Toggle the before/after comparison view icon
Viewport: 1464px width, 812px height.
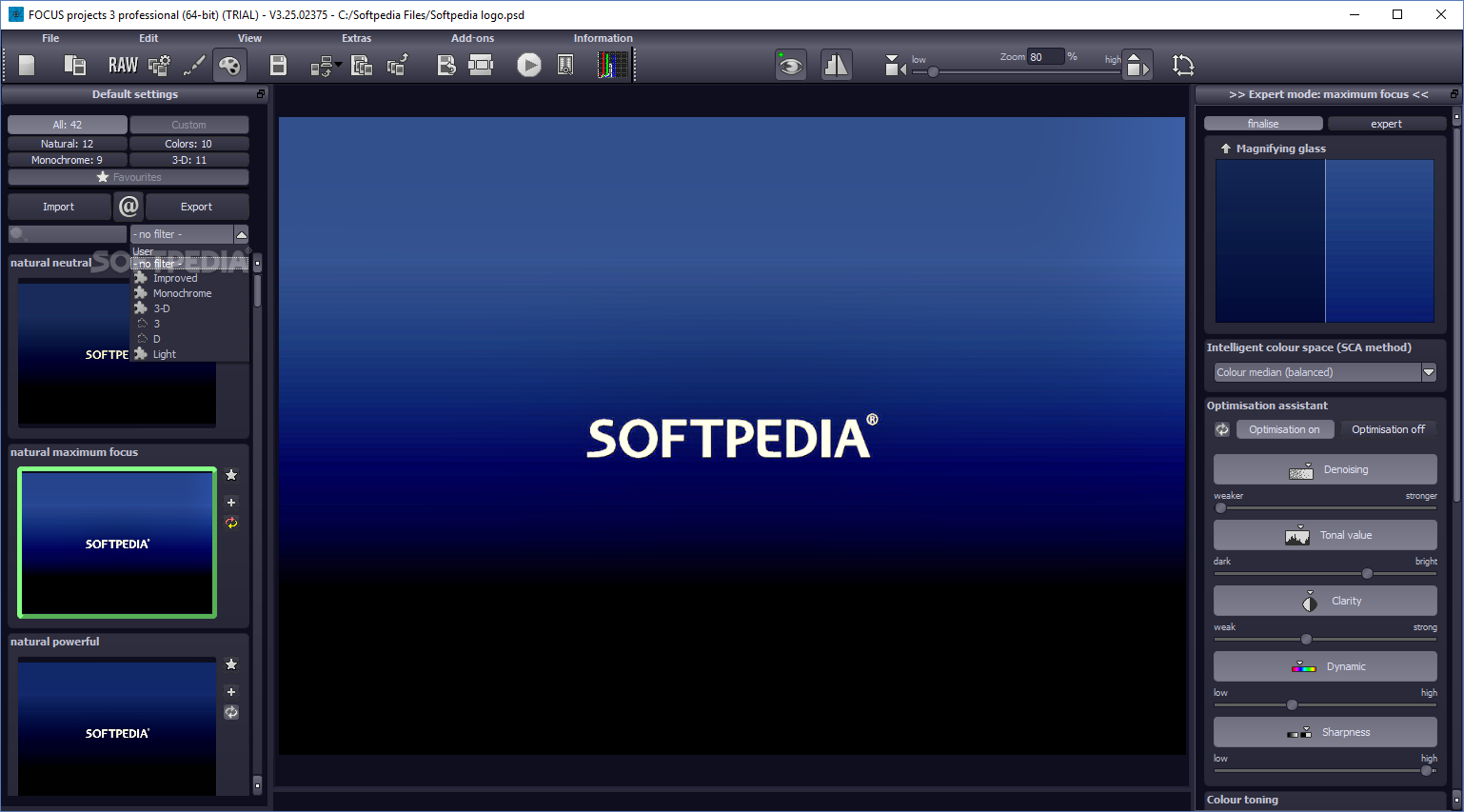click(x=836, y=65)
